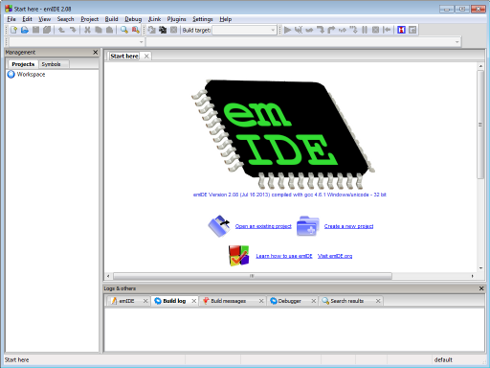
Task: Click the vertical scrollbar of start page
Action: pos(480,125)
